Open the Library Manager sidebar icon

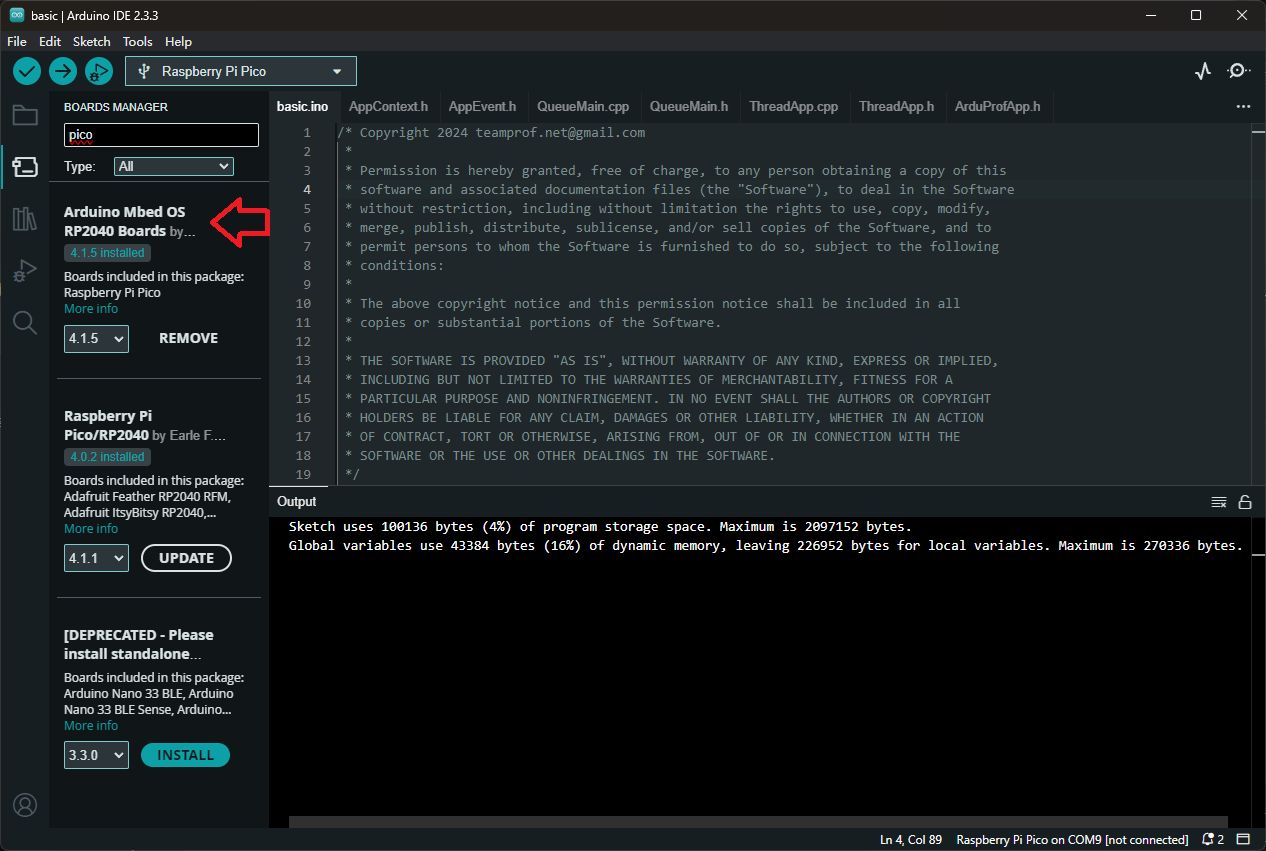(25, 219)
